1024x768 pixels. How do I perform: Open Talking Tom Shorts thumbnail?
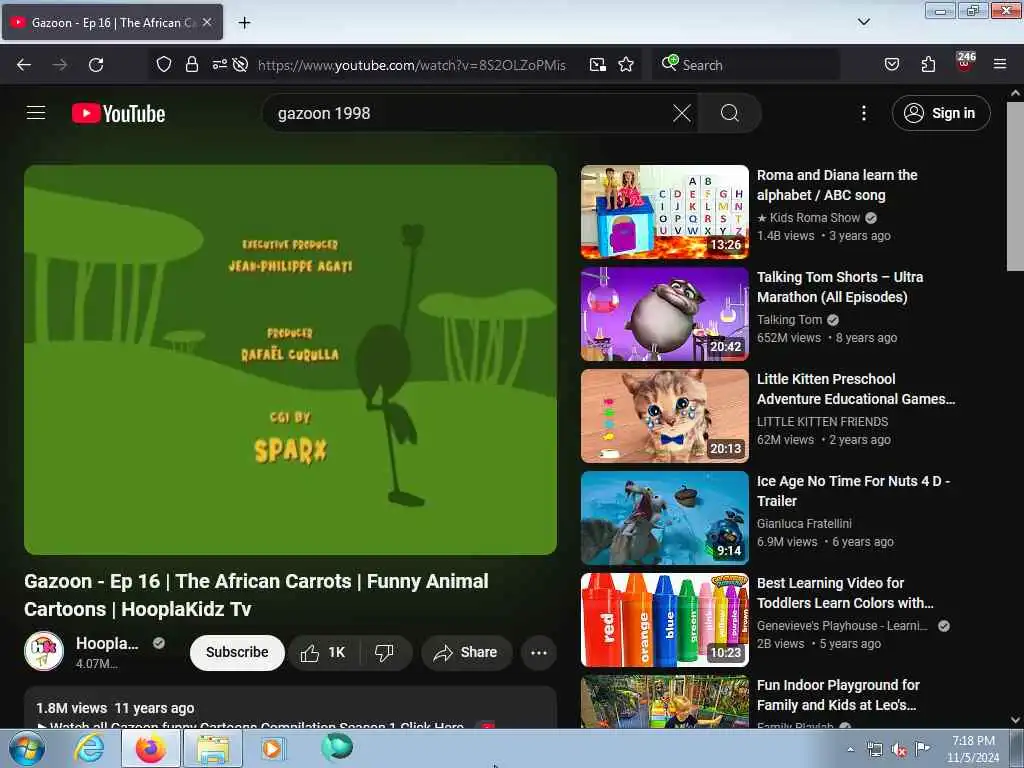[x=665, y=314]
